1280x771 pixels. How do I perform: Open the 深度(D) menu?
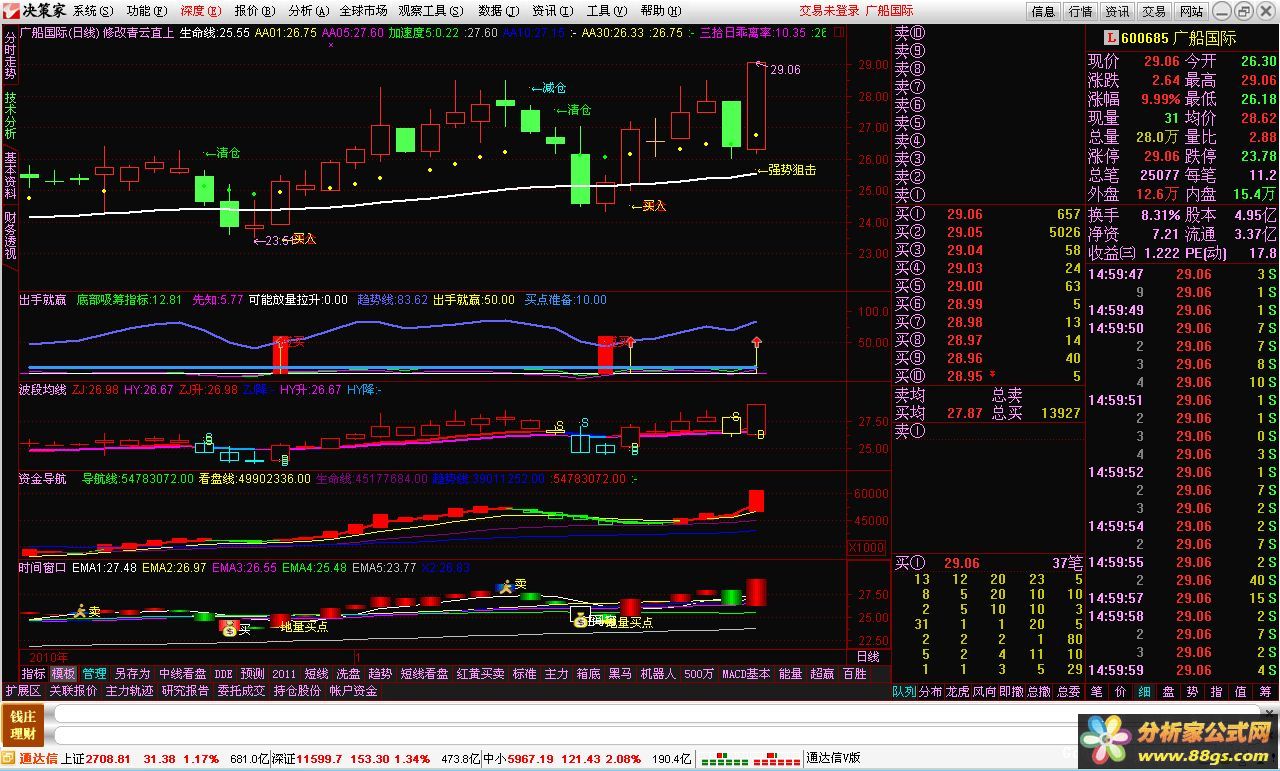[x=200, y=11]
